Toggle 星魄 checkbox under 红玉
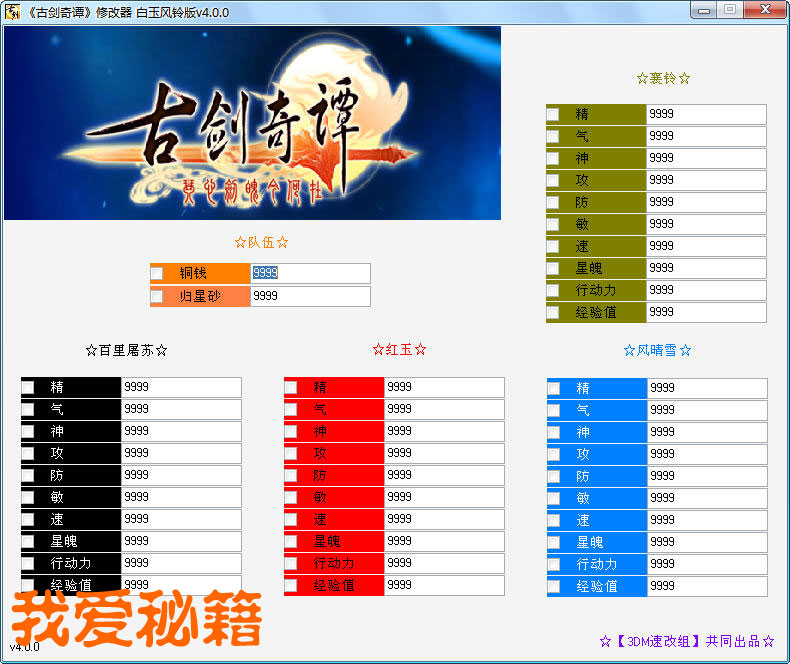 [291, 541]
